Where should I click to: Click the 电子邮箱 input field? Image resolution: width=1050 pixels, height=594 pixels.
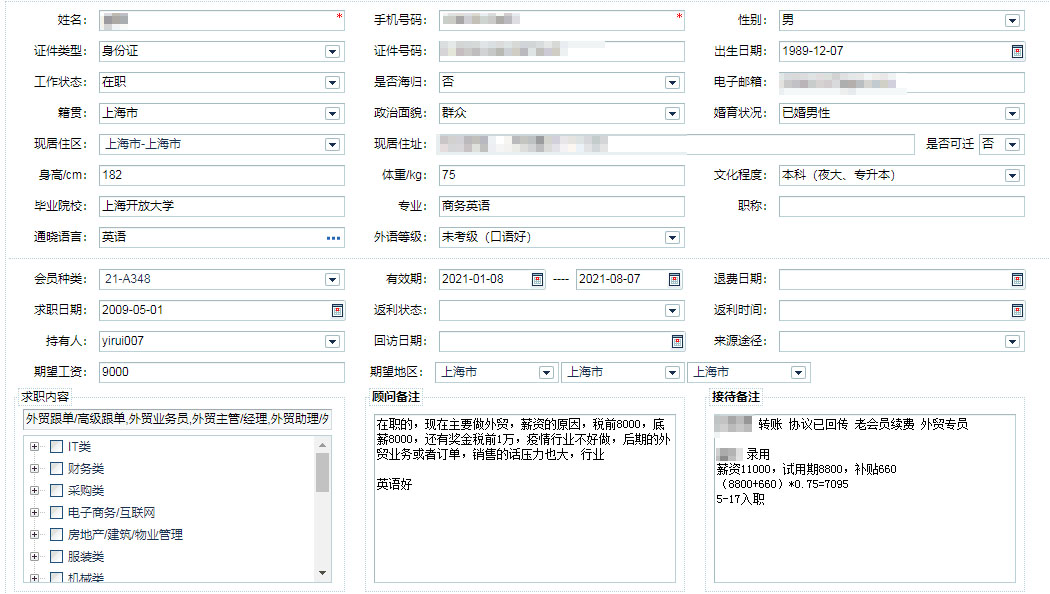[901, 82]
